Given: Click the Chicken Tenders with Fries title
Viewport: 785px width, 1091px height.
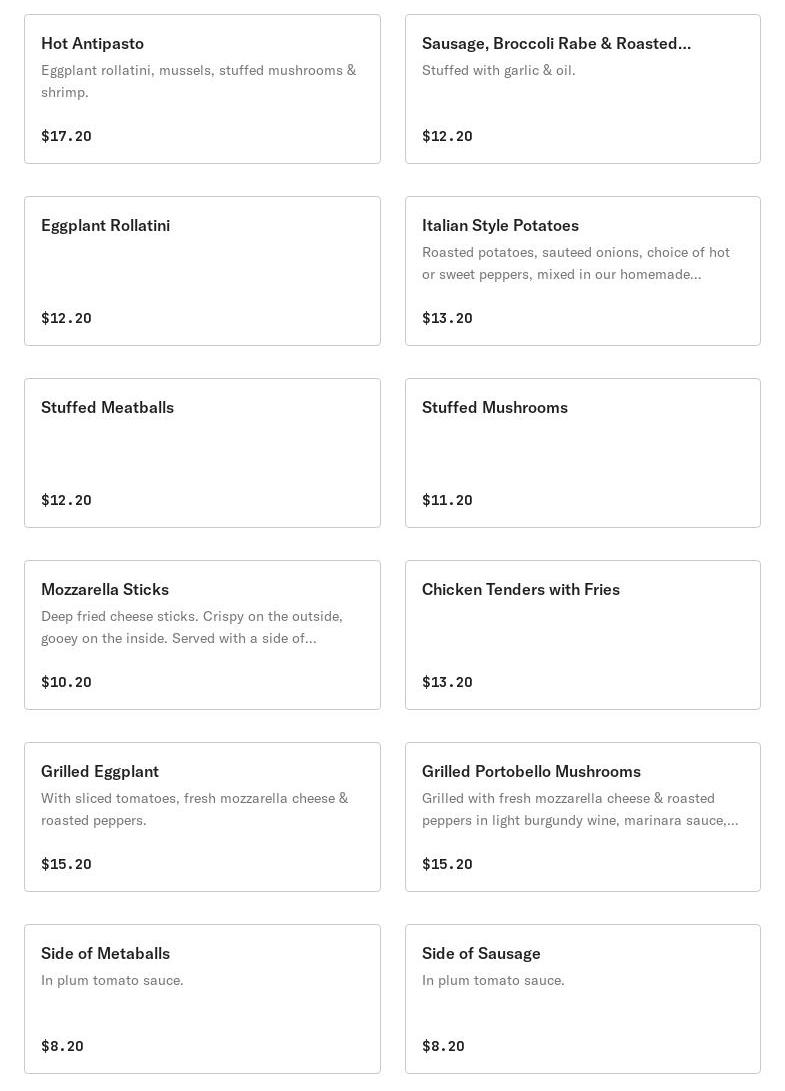Looking at the screenshot, I should 520,589.
